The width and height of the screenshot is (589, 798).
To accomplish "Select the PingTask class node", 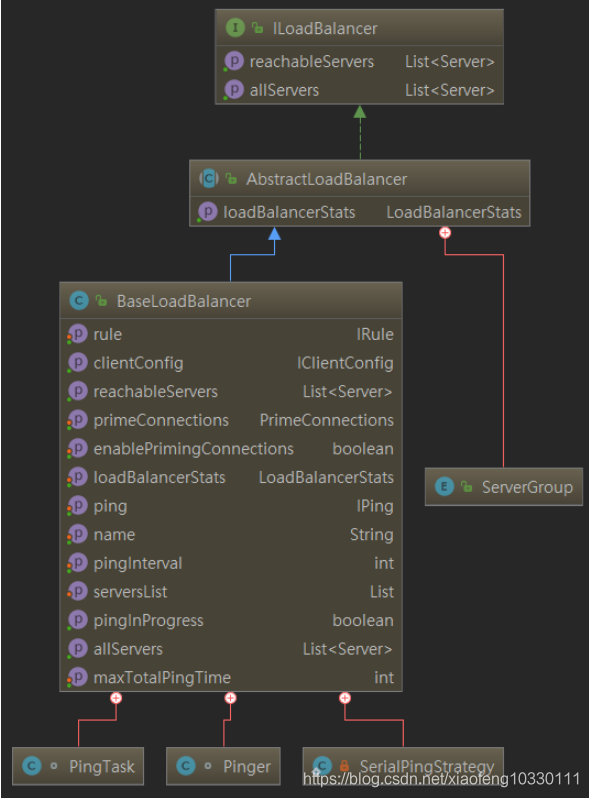I will point(78,765).
